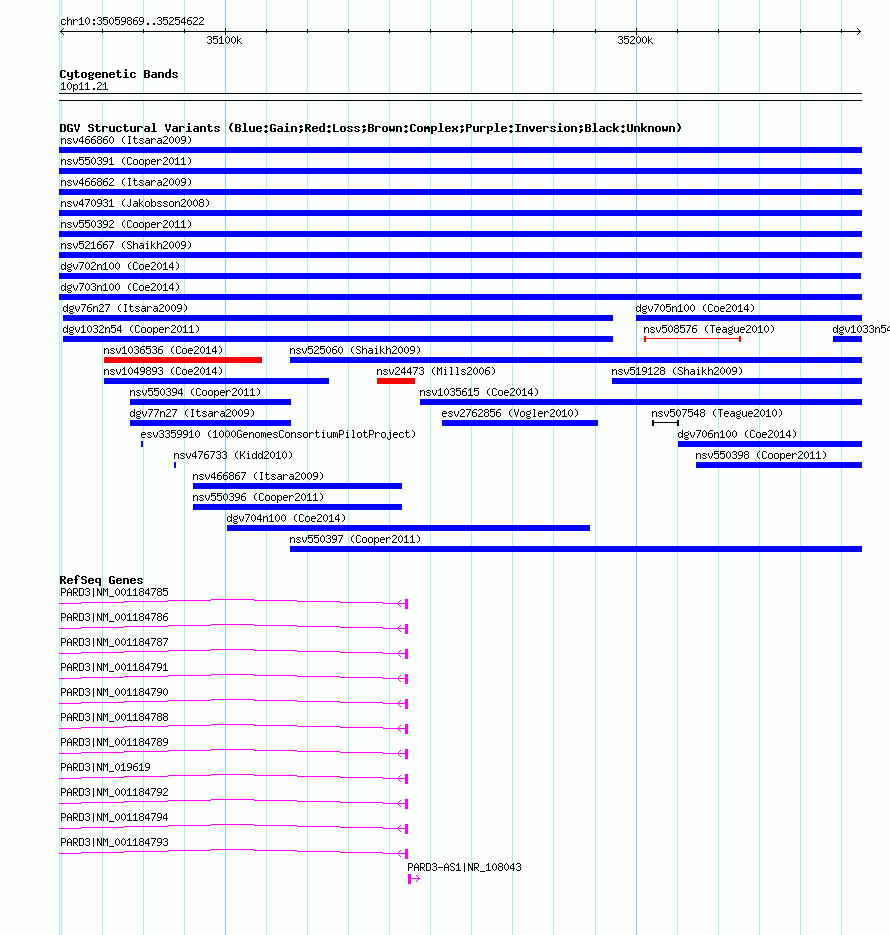Click esv3359910 1000GenomesConsortiumPilotProject label

pyautogui.click(x=278, y=434)
